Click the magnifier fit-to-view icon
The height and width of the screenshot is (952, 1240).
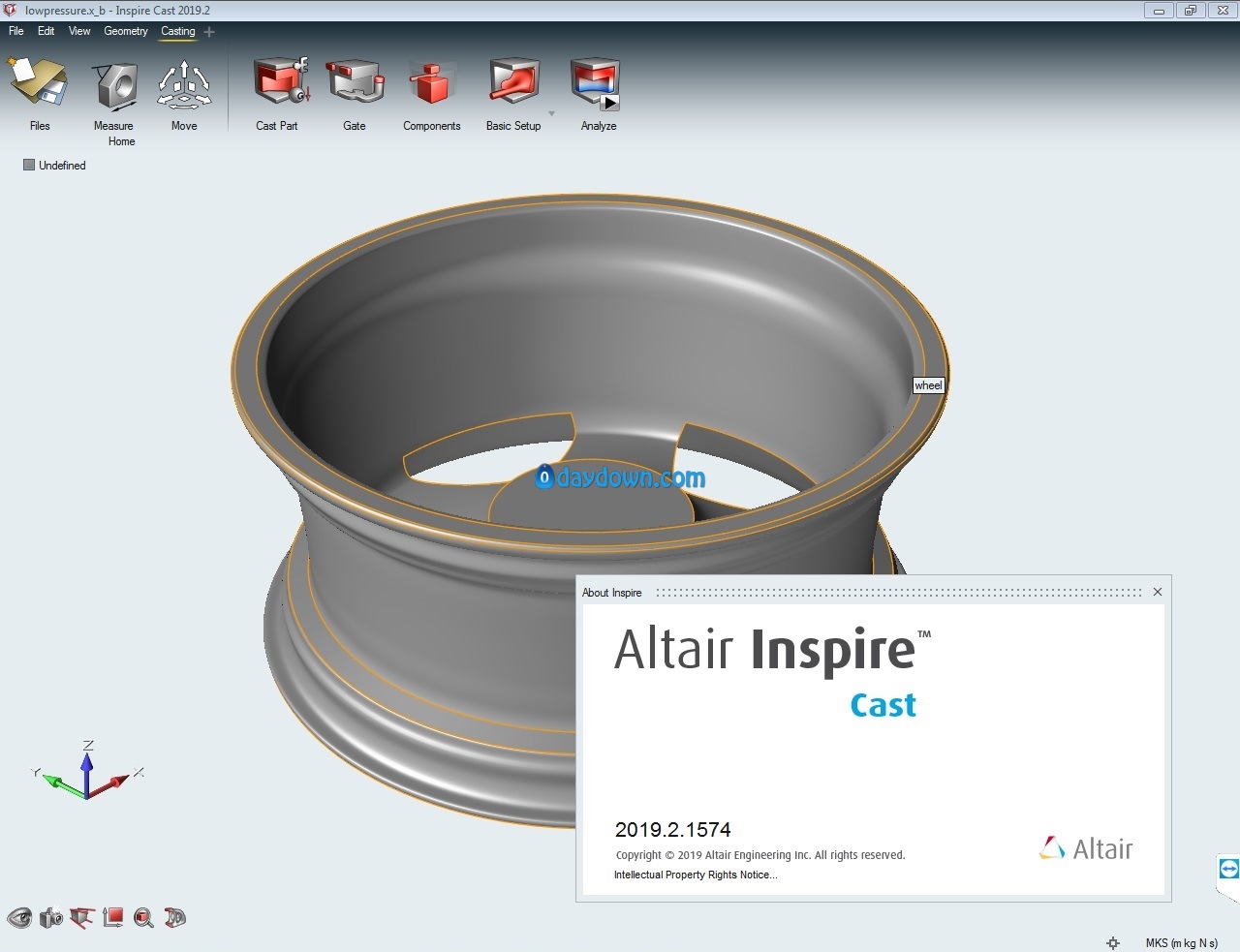(x=143, y=917)
